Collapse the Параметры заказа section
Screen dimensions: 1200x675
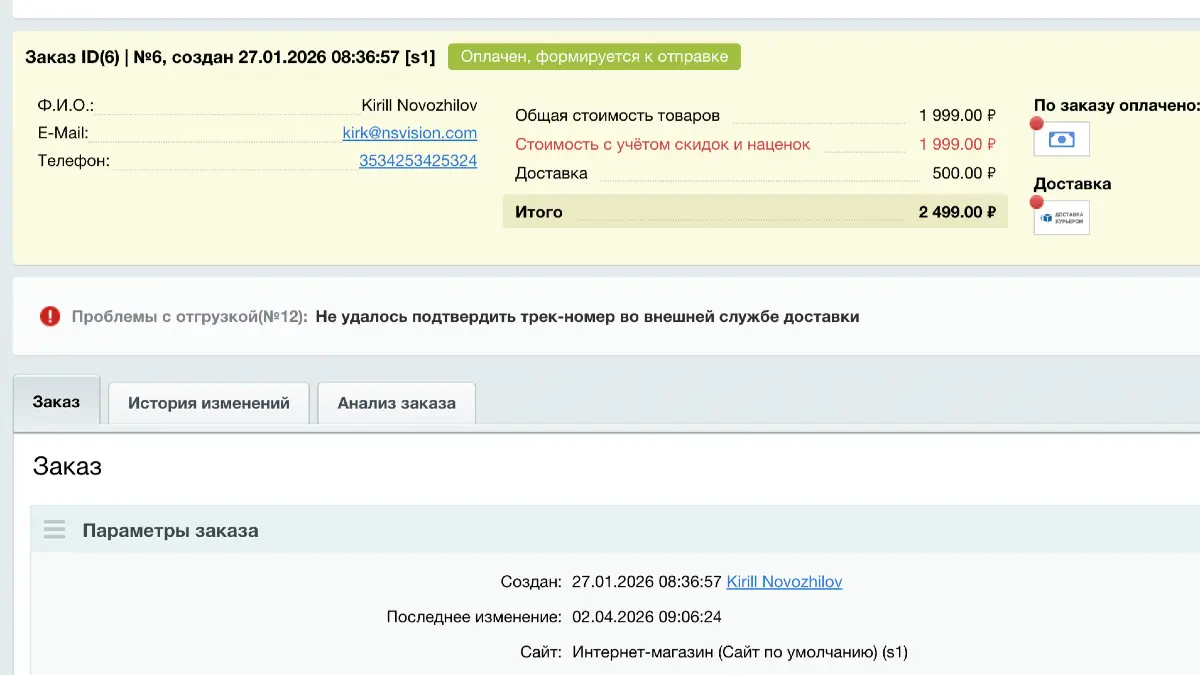pos(170,530)
